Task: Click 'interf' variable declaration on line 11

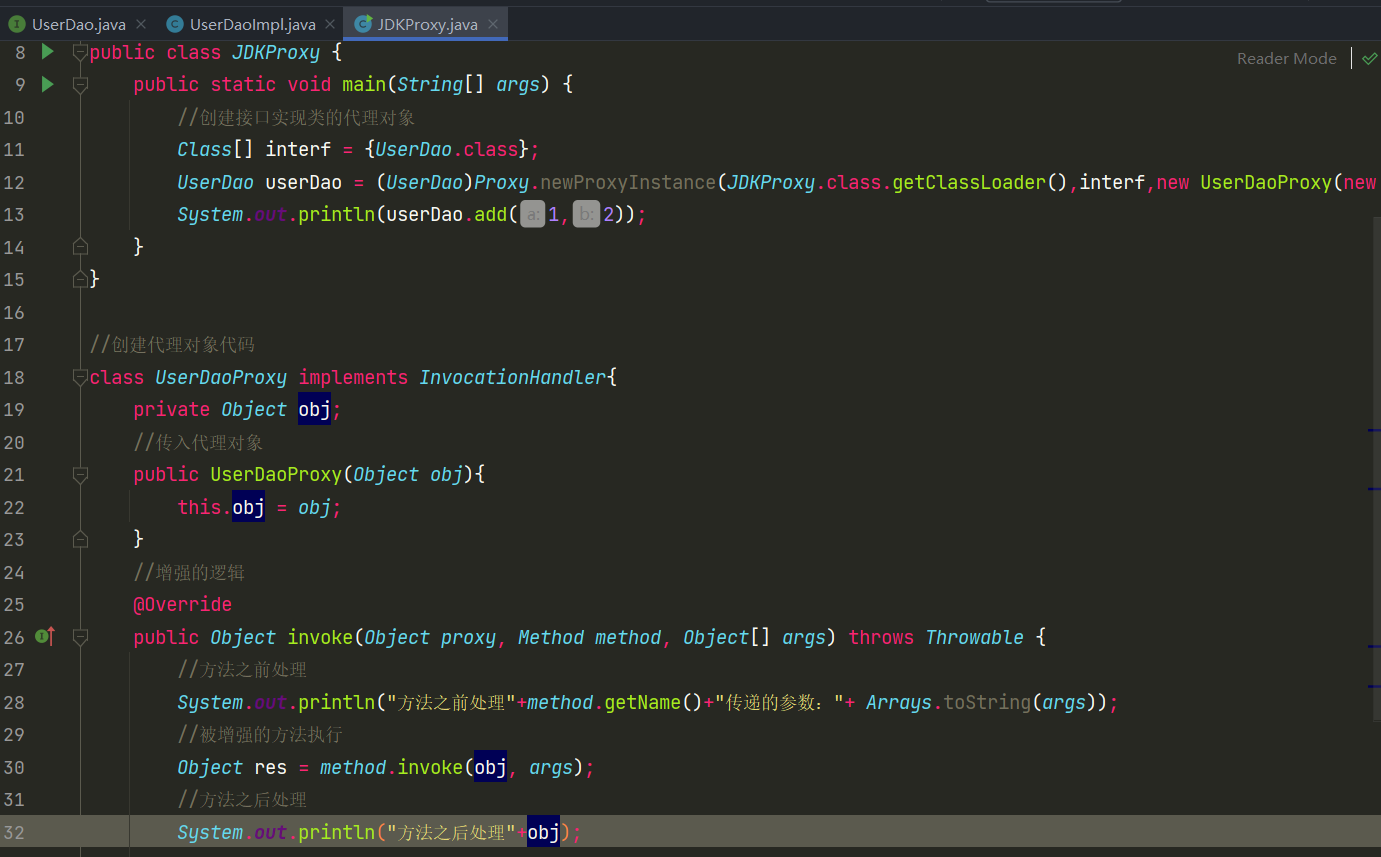Action: [298, 149]
